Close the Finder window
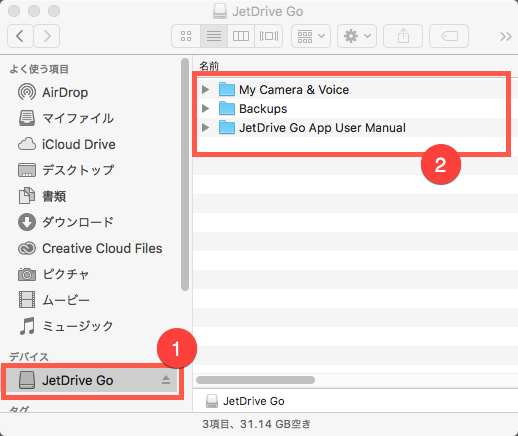This screenshot has height=436, width=518. [14, 11]
